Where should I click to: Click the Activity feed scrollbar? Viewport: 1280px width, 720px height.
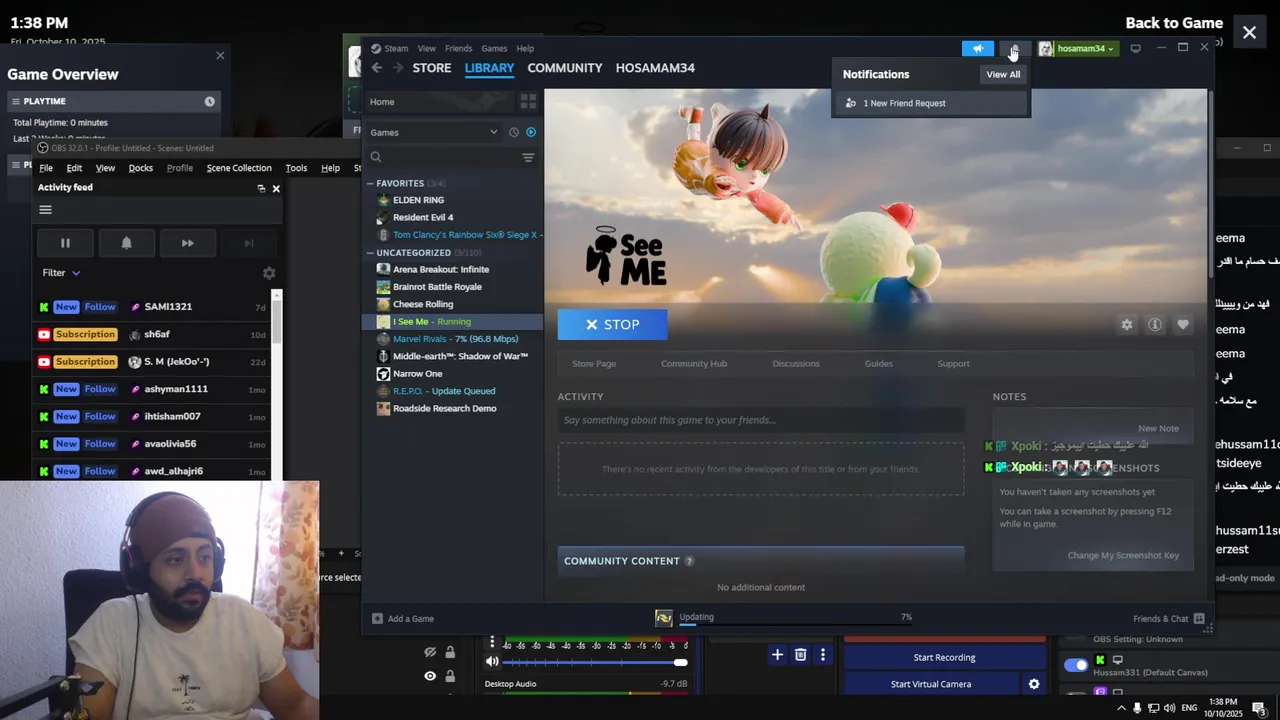[x=278, y=320]
